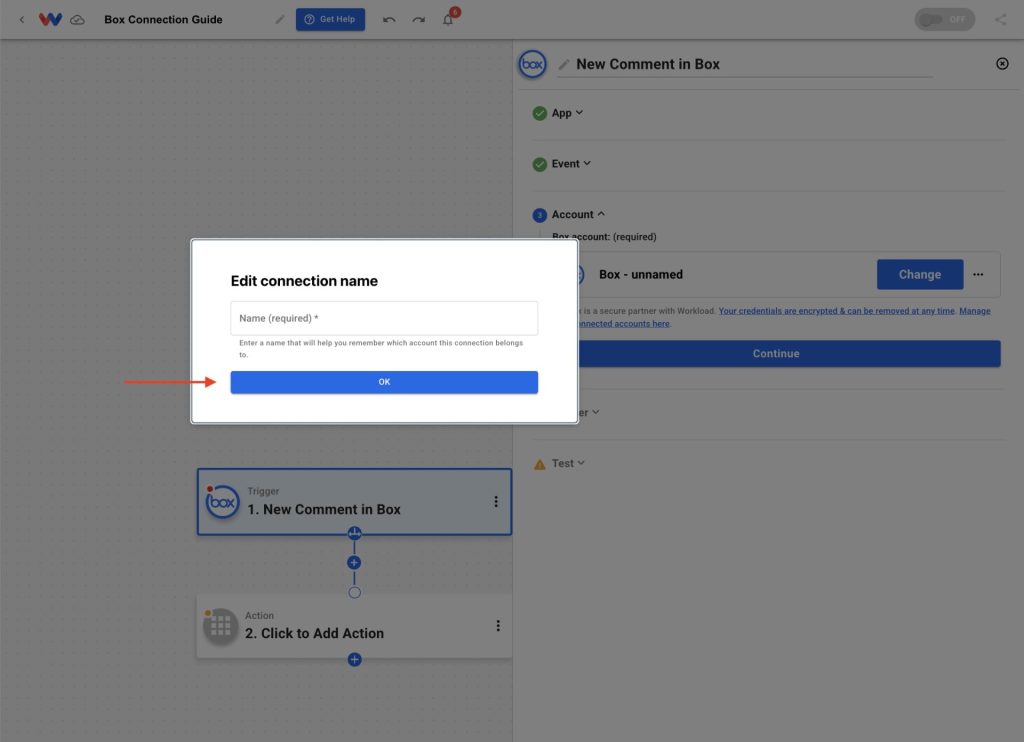
Task: Click the Change account button
Action: (920, 274)
